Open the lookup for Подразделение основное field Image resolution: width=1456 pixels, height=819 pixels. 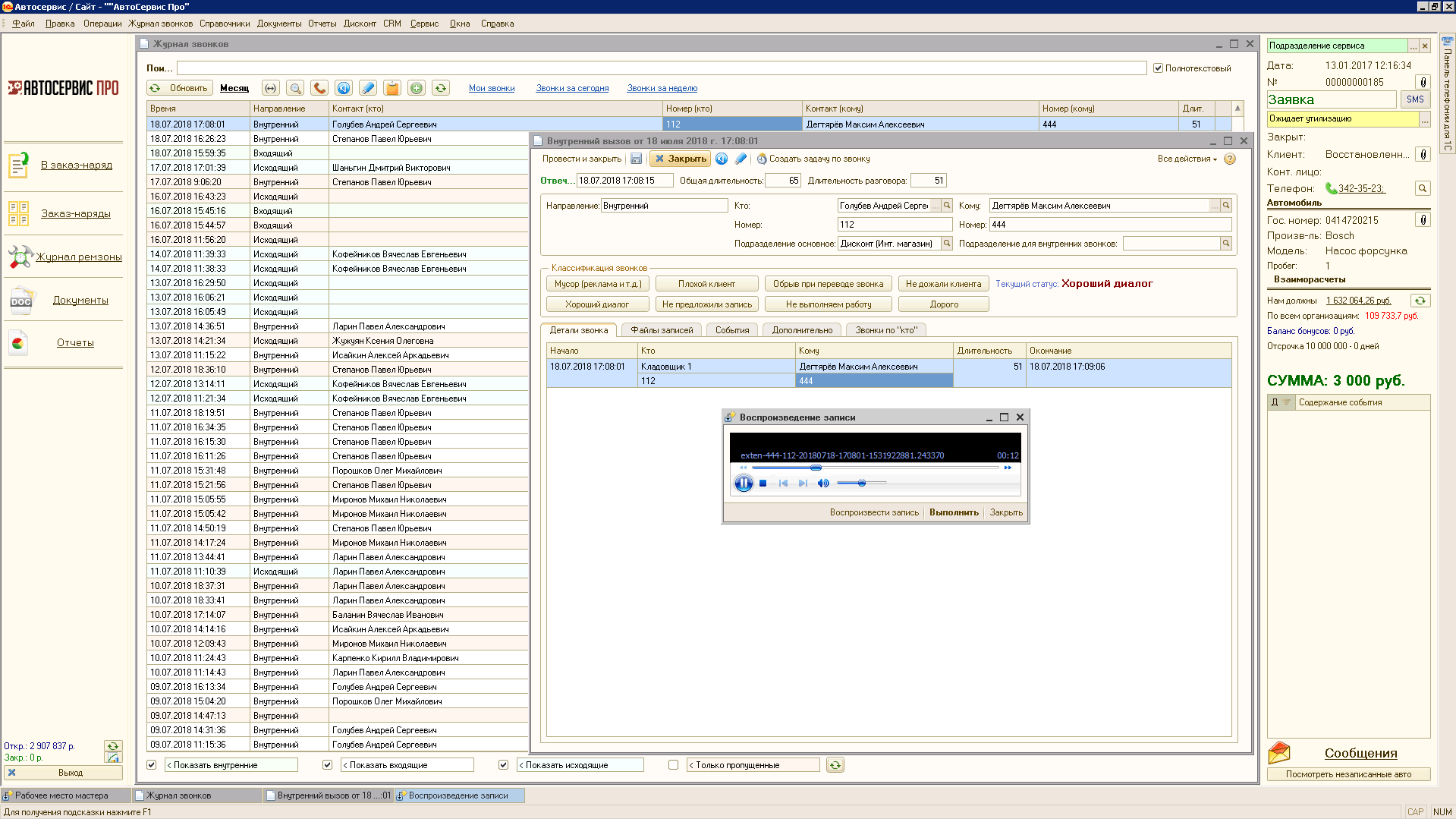click(947, 244)
